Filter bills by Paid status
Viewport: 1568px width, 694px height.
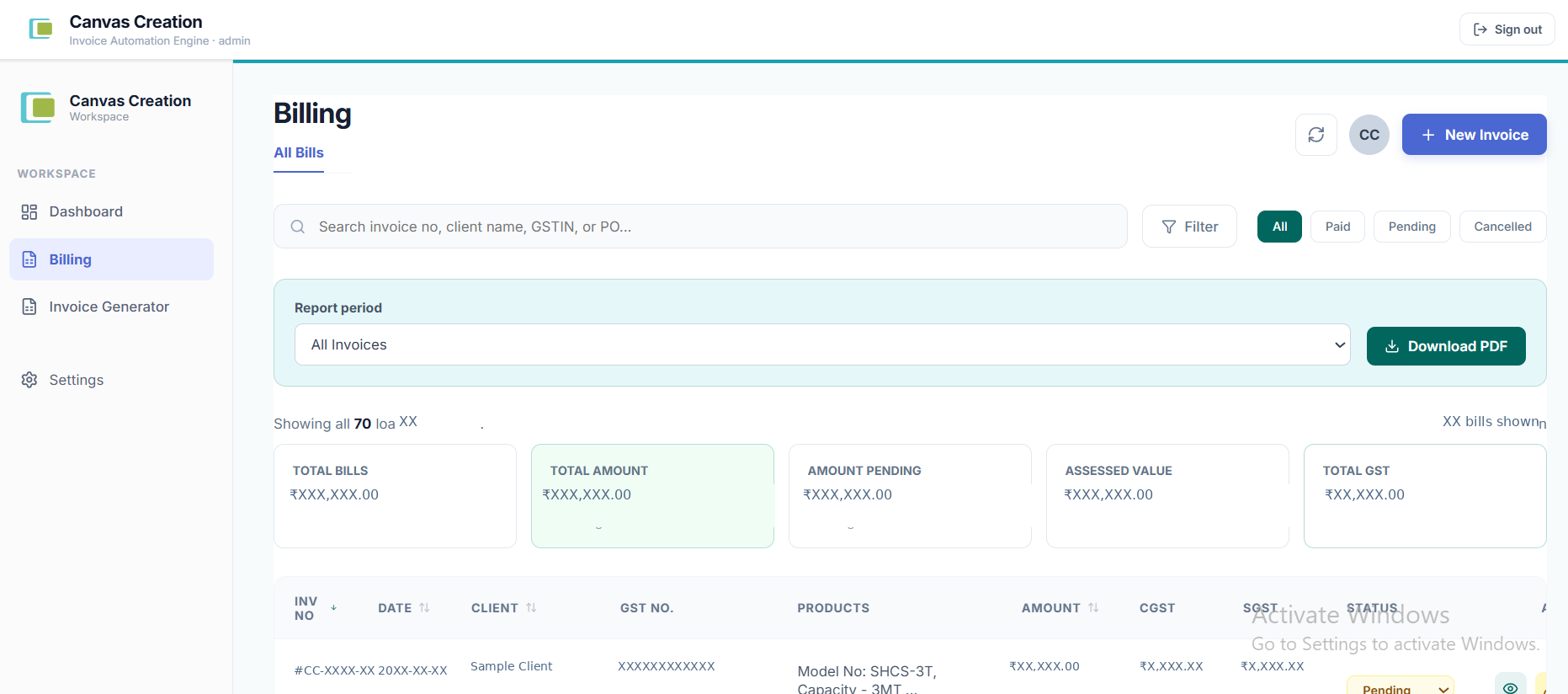(x=1337, y=227)
